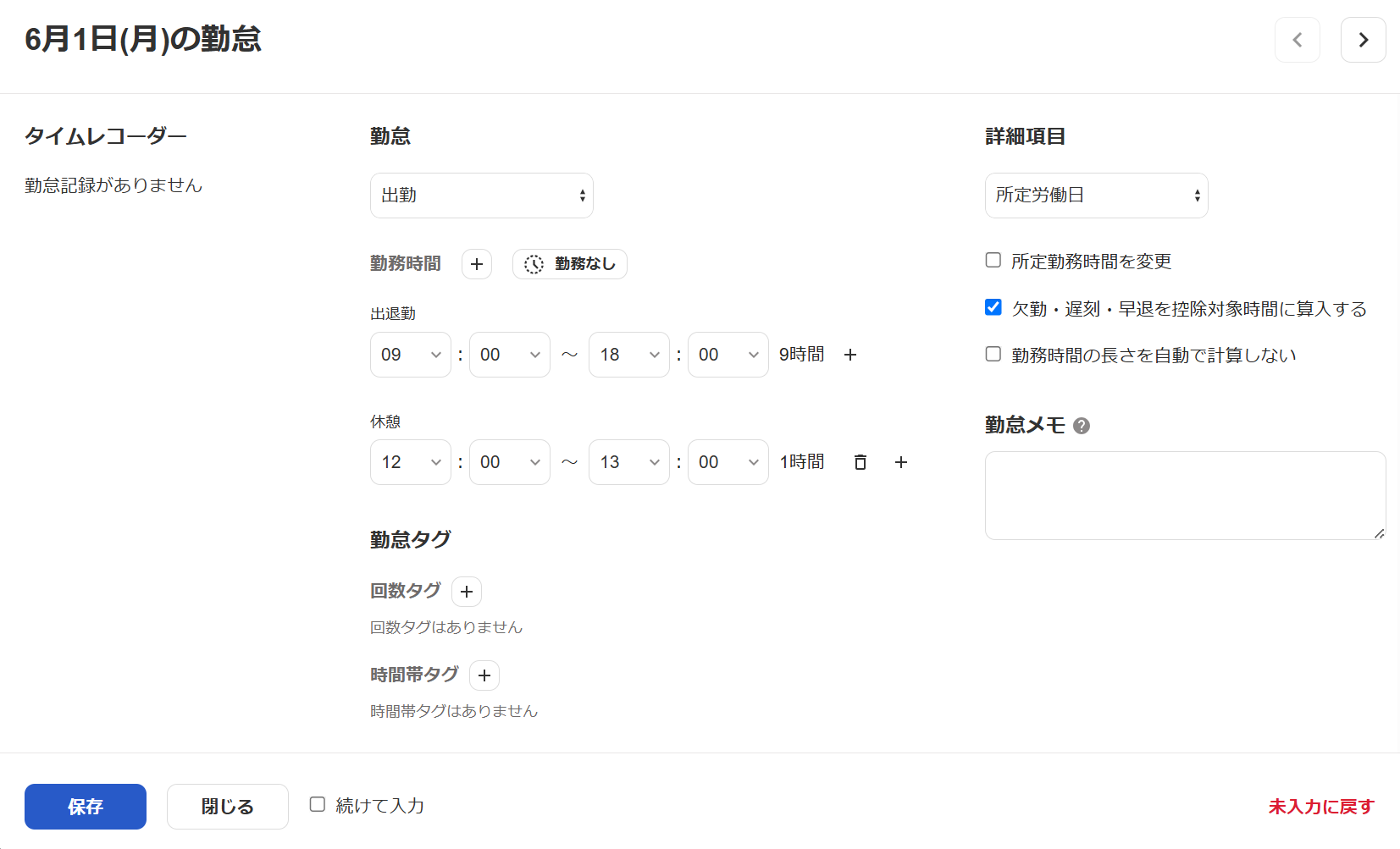Click the 勤怠記録がありません text
Image resolution: width=1400 pixels, height=849 pixels.
[x=113, y=185]
